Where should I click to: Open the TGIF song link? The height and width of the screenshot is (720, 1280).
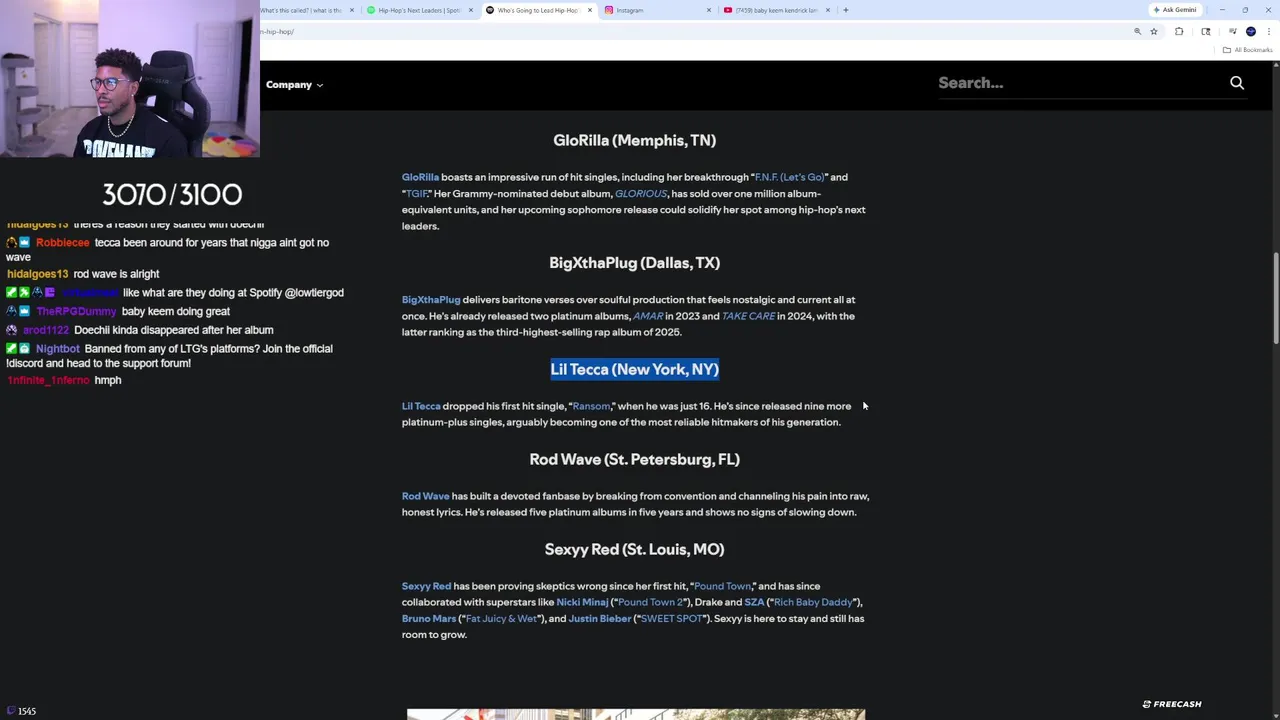(416, 193)
